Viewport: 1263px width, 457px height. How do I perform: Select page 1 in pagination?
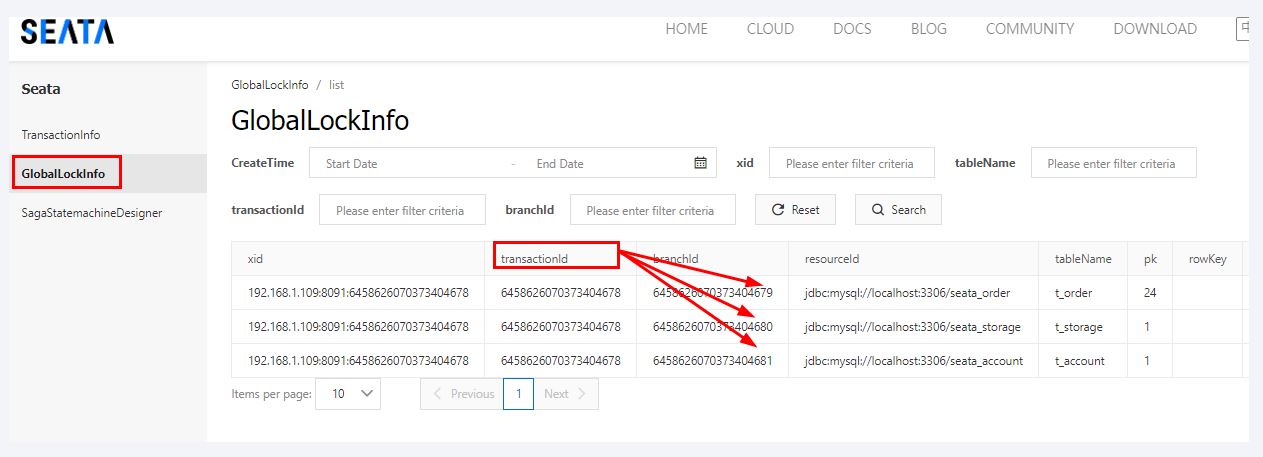coord(518,394)
